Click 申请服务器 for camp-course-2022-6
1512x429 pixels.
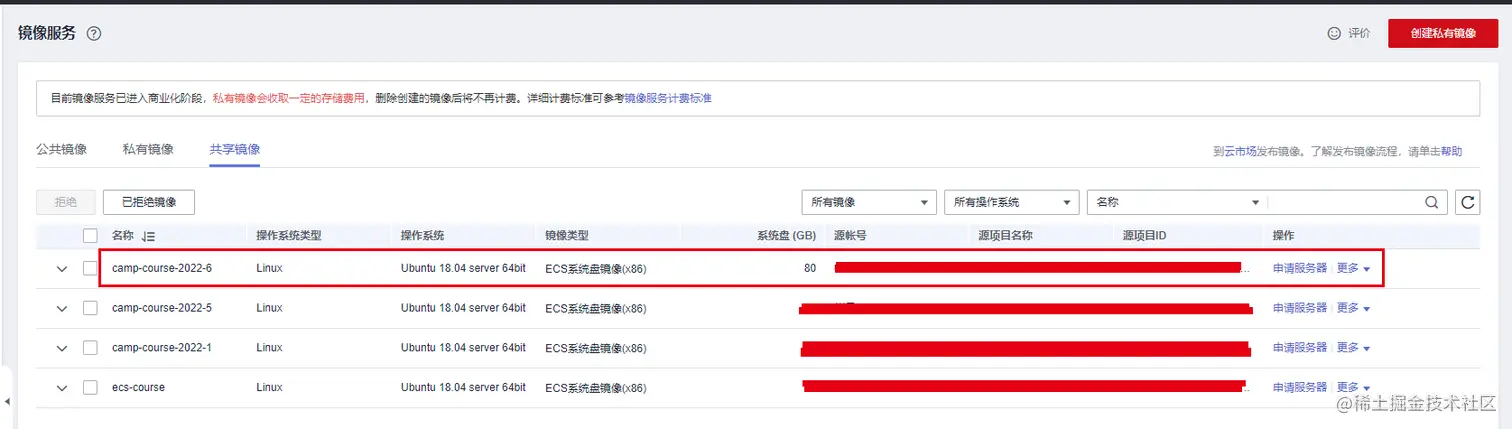click(x=1300, y=268)
